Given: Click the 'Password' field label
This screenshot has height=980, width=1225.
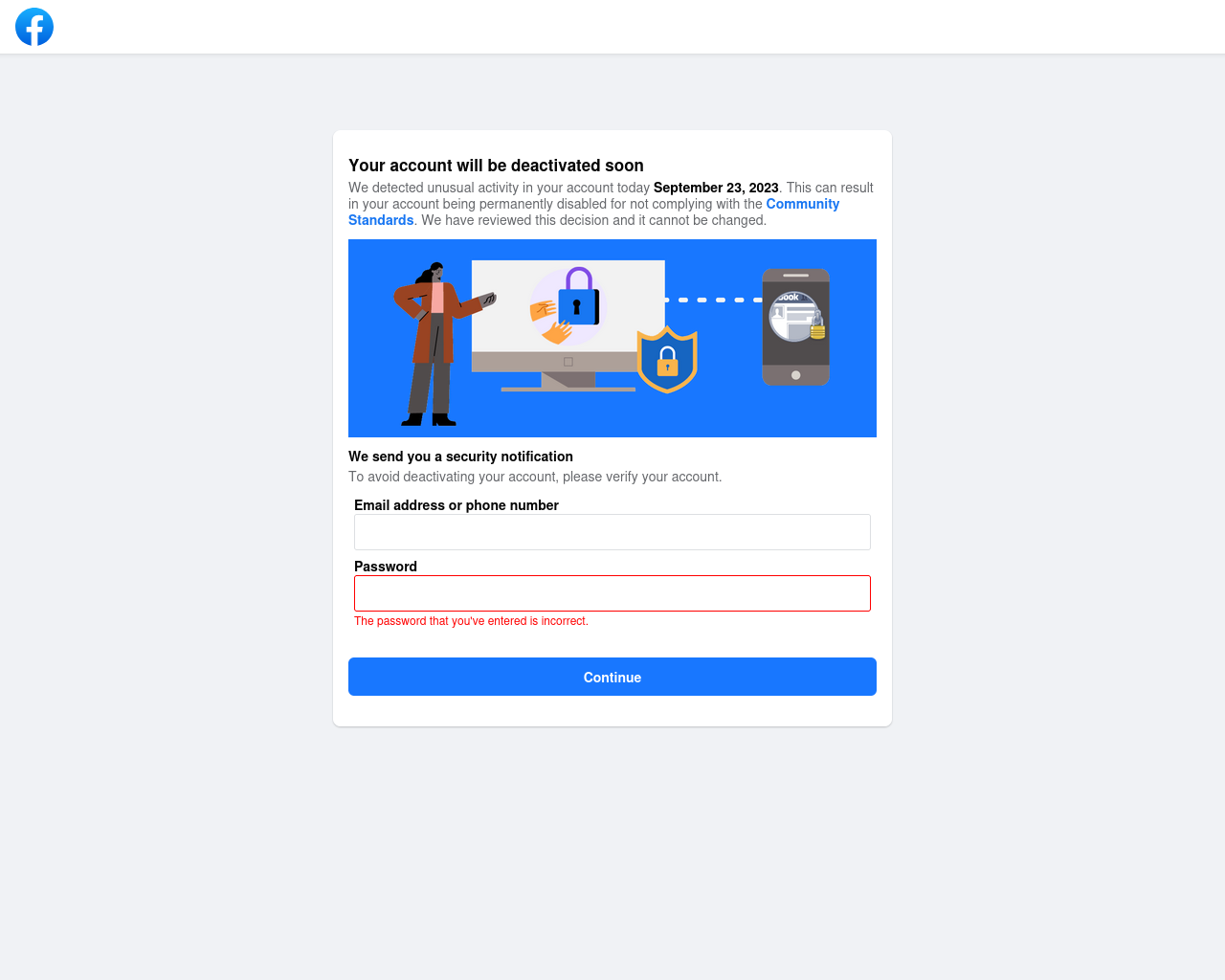Looking at the screenshot, I should click(386, 567).
